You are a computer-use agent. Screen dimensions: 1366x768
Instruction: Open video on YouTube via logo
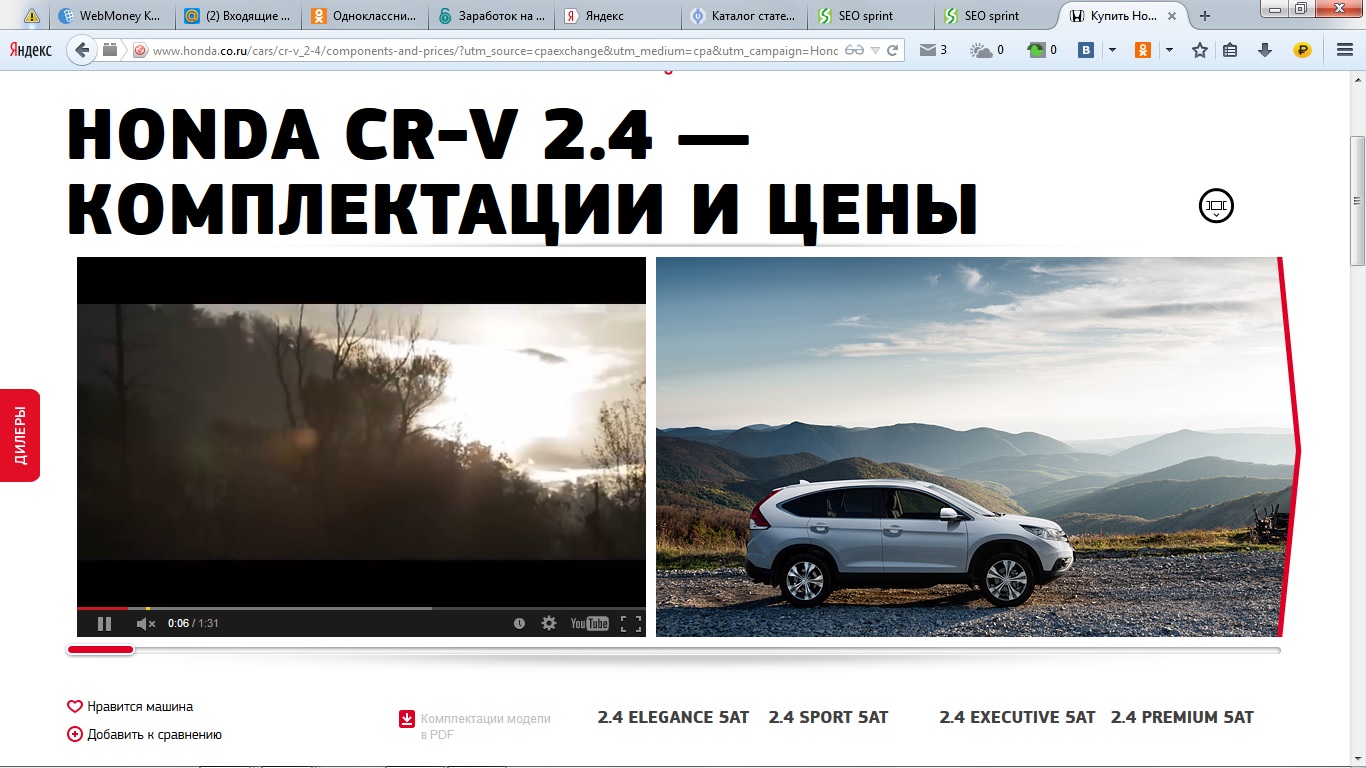589,624
